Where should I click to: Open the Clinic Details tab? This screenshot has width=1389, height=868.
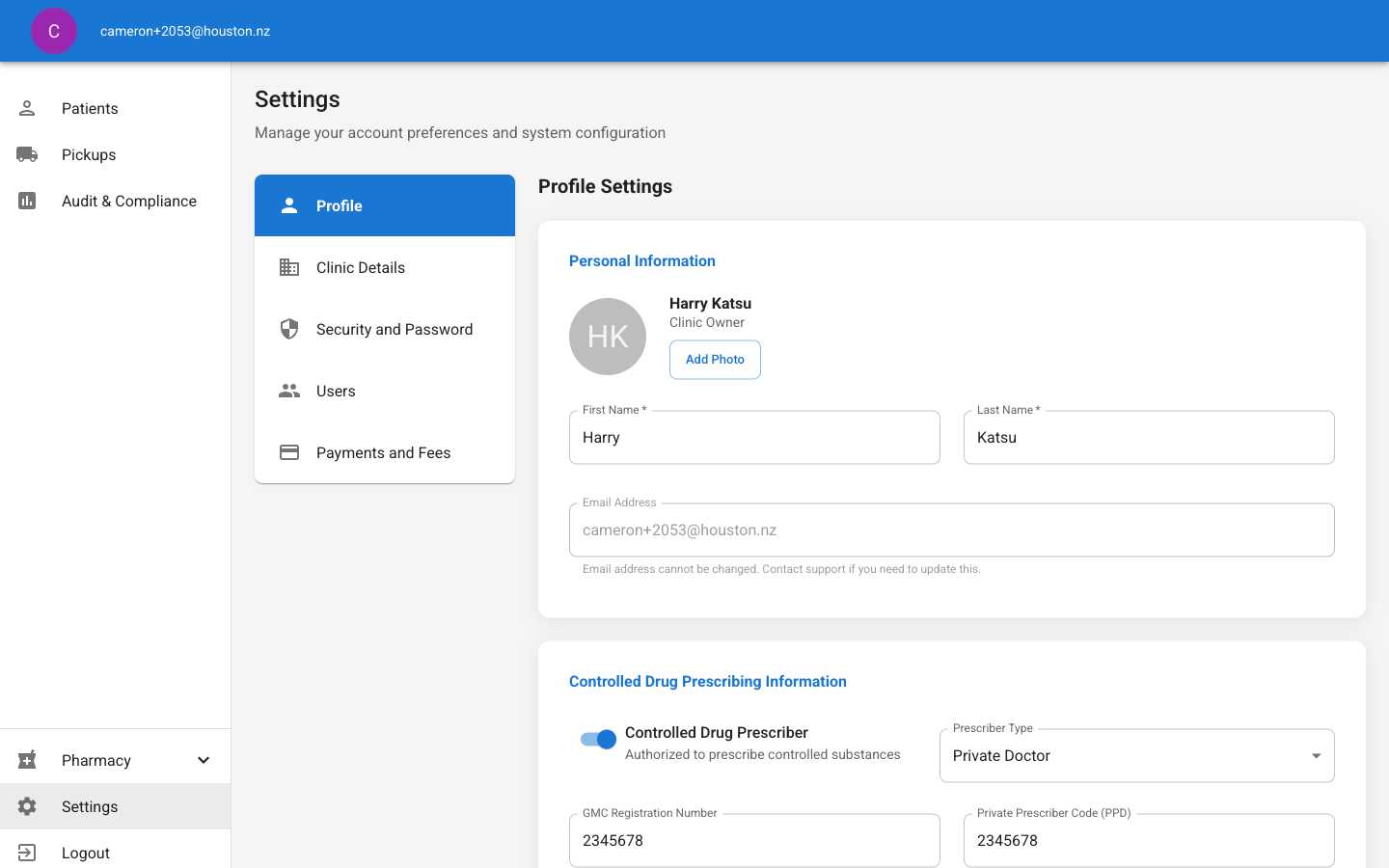click(385, 267)
